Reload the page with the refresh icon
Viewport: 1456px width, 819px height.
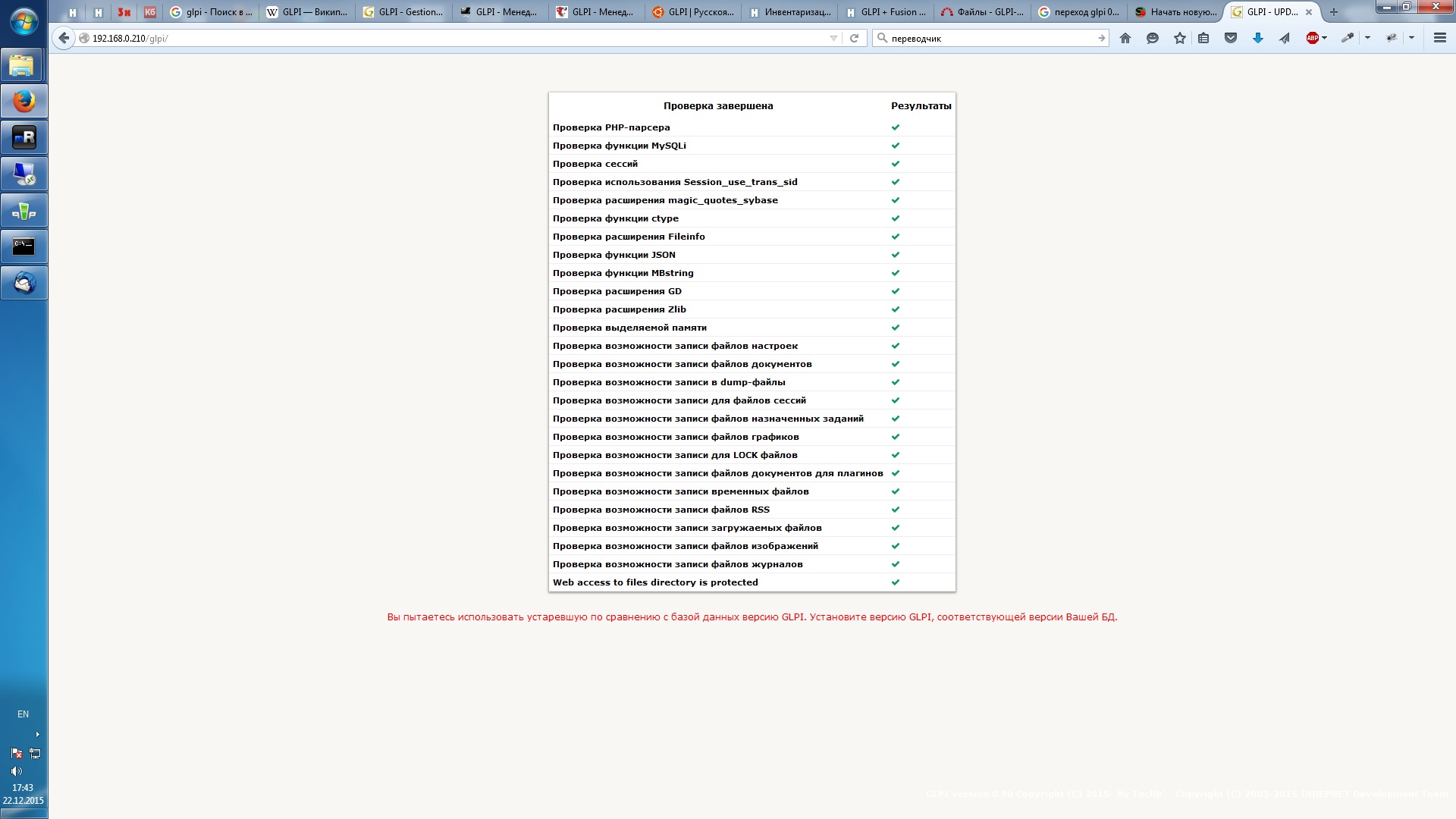(854, 38)
